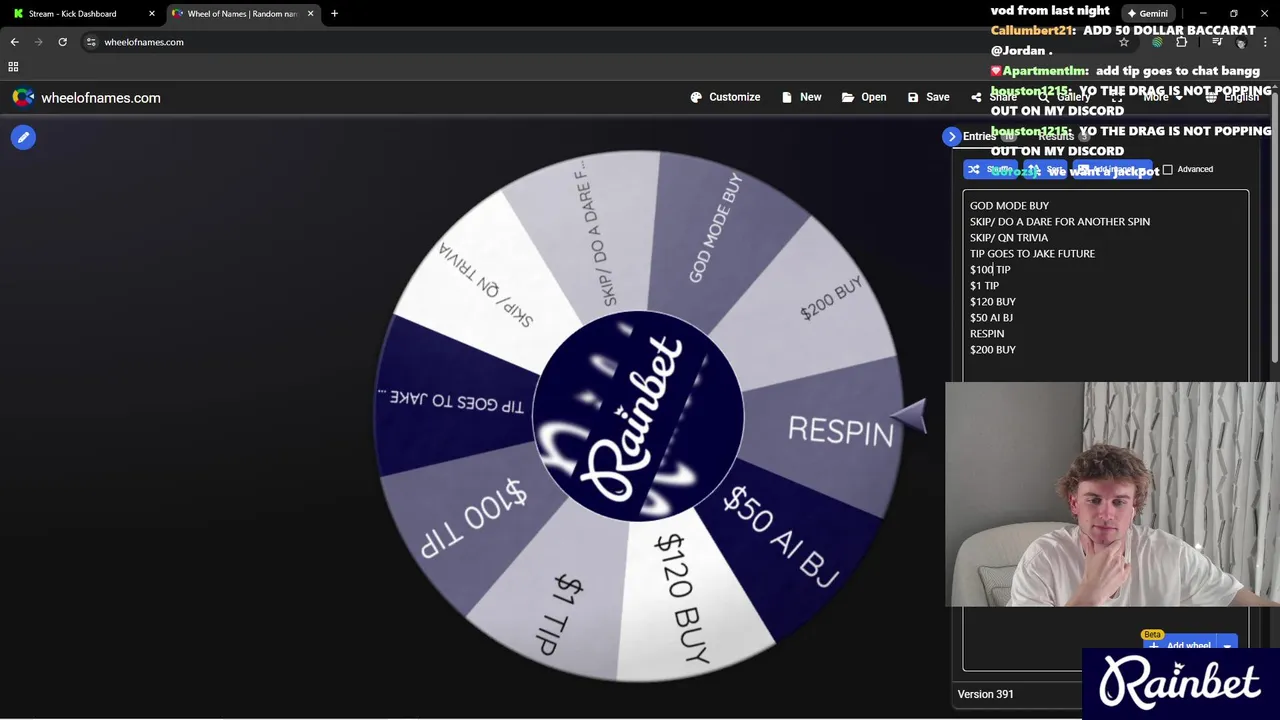Change language from English
This screenshot has height=720, width=1280.
(x=1232, y=97)
